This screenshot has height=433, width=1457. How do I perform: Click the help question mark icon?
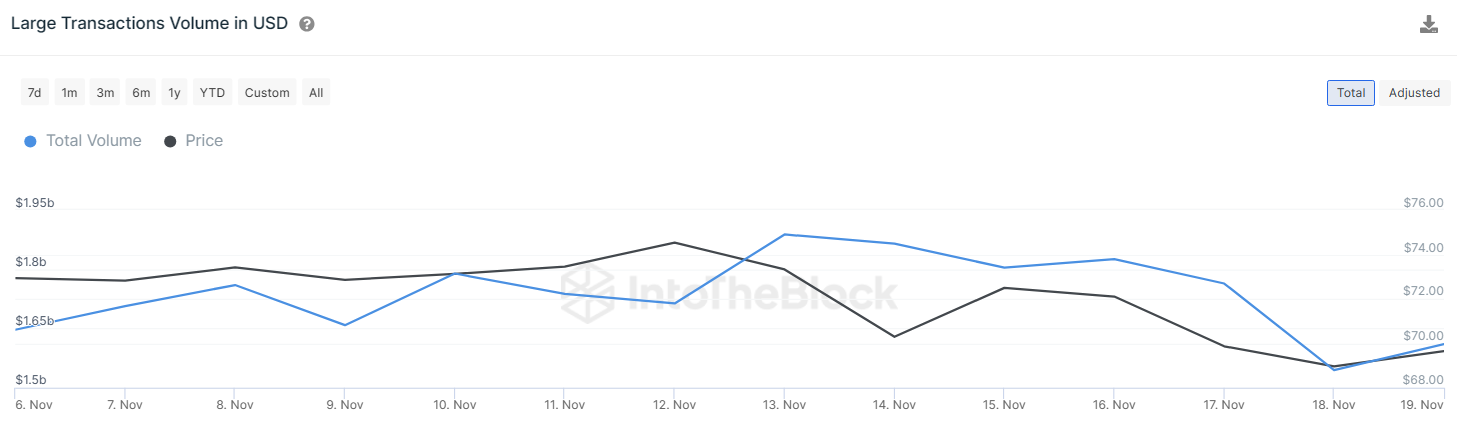(x=307, y=24)
